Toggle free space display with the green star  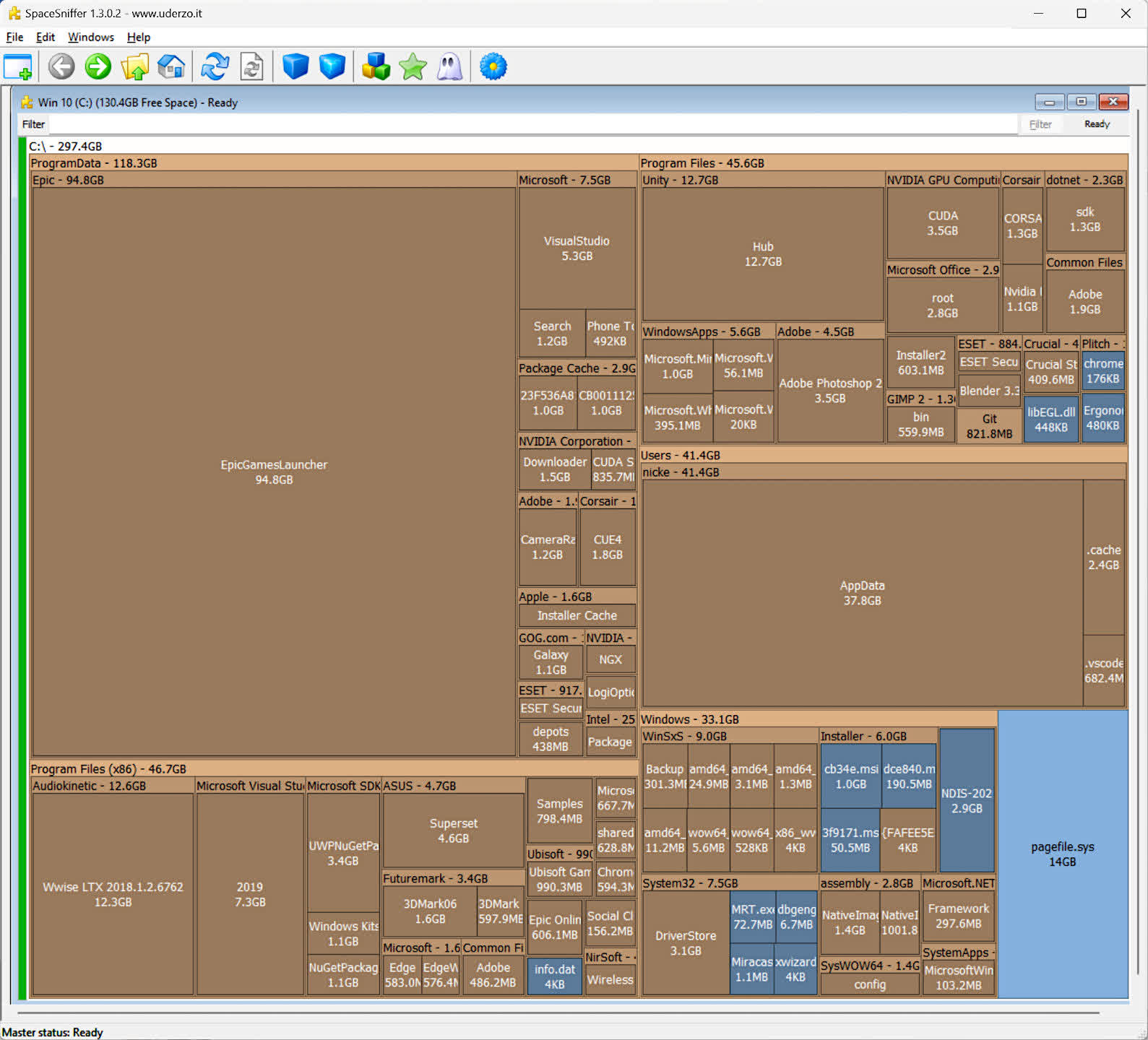[413, 67]
